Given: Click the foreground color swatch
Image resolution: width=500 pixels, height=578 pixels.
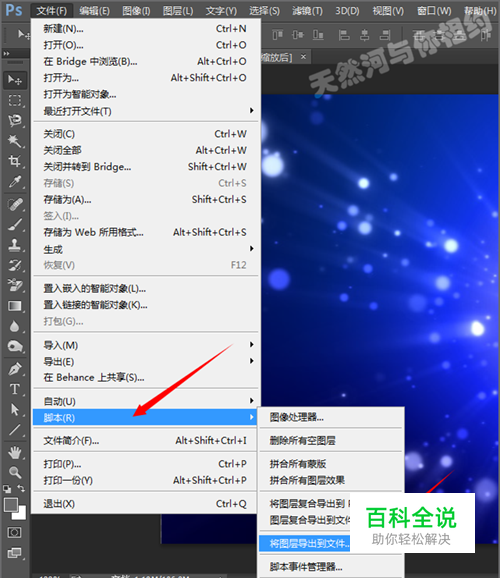Looking at the screenshot, I should point(11,505).
